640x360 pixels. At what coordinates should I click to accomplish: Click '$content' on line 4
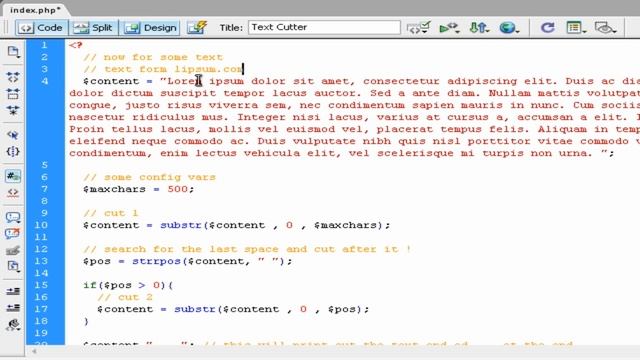[x=111, y=81]
